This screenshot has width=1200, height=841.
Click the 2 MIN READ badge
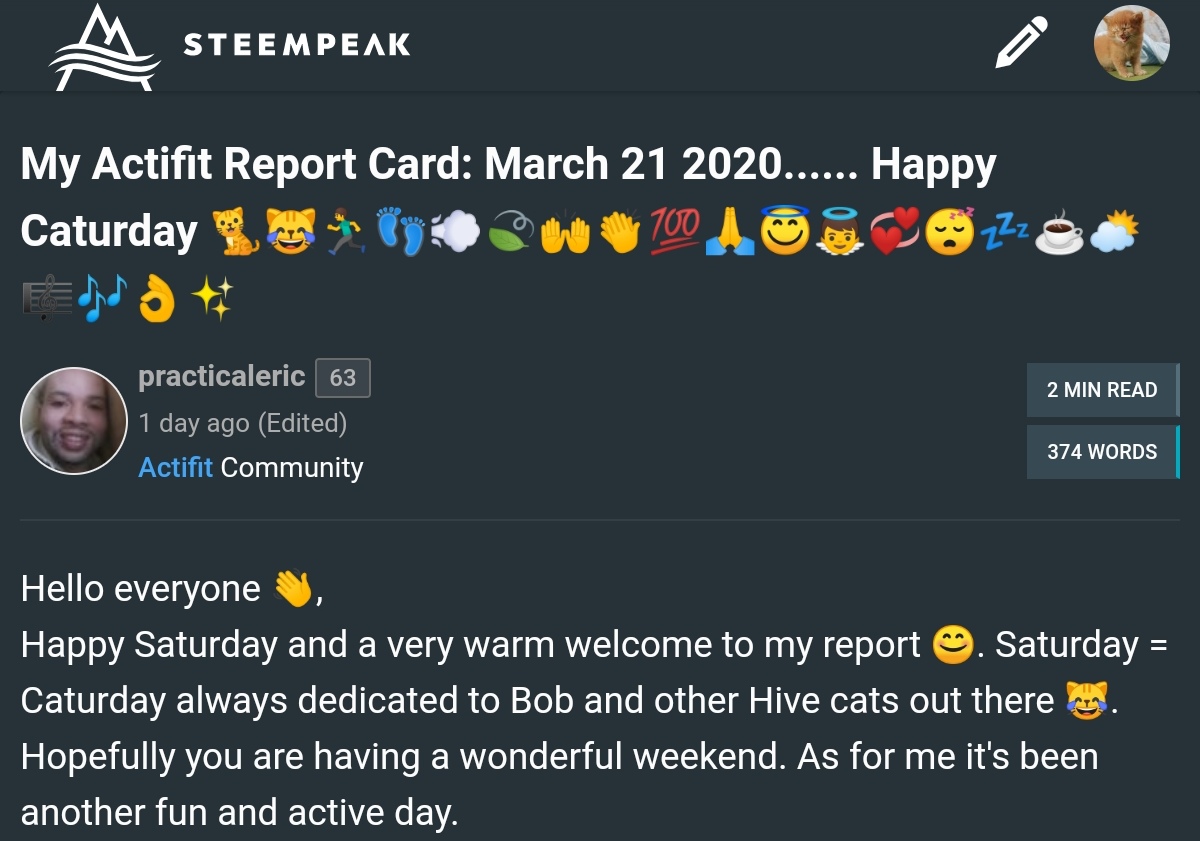point(1101,390)
